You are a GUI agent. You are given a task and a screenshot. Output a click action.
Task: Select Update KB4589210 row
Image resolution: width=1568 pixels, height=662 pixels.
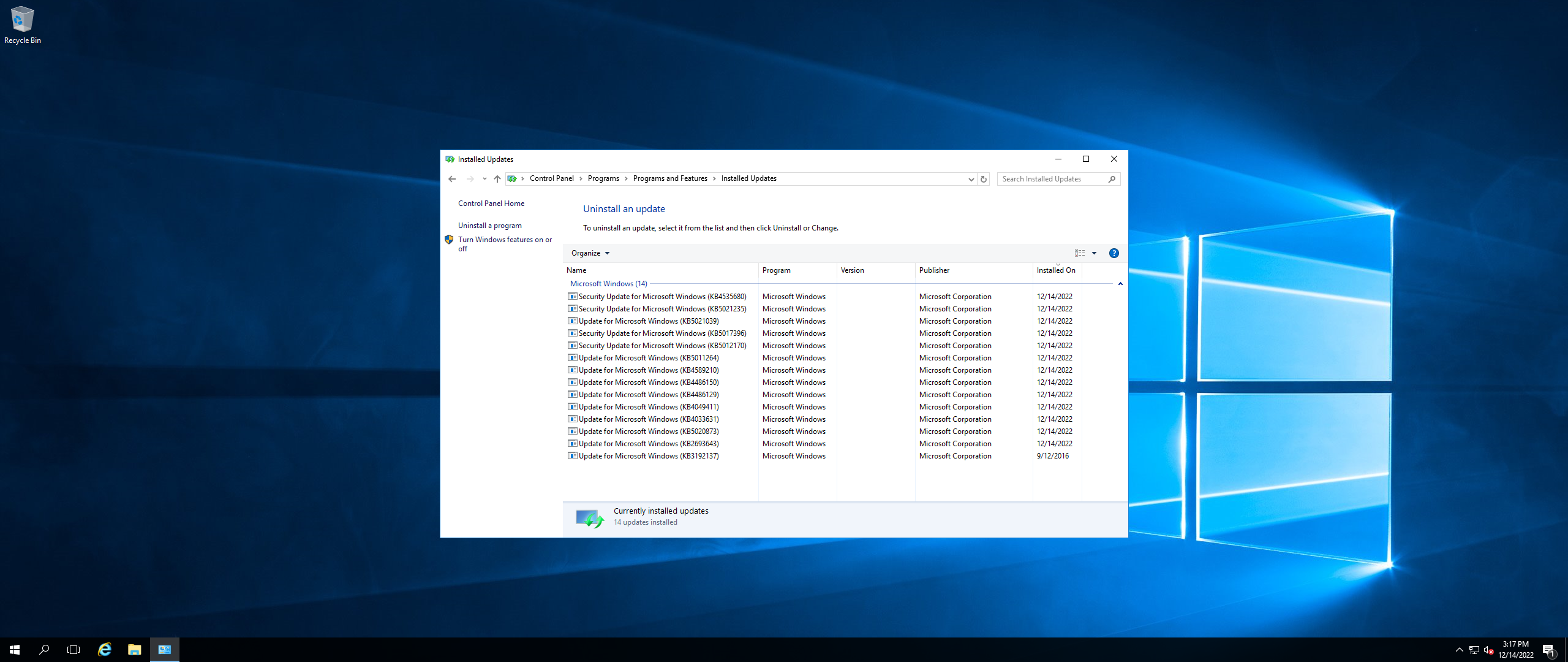[824, 370]
